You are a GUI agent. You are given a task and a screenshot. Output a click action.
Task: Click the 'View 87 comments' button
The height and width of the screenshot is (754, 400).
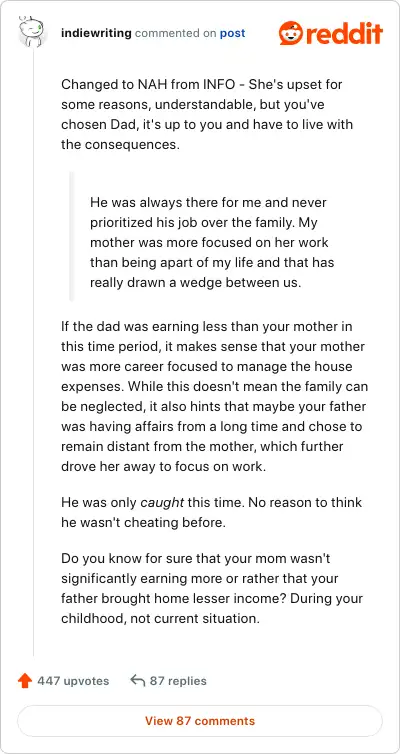point(200,721)
